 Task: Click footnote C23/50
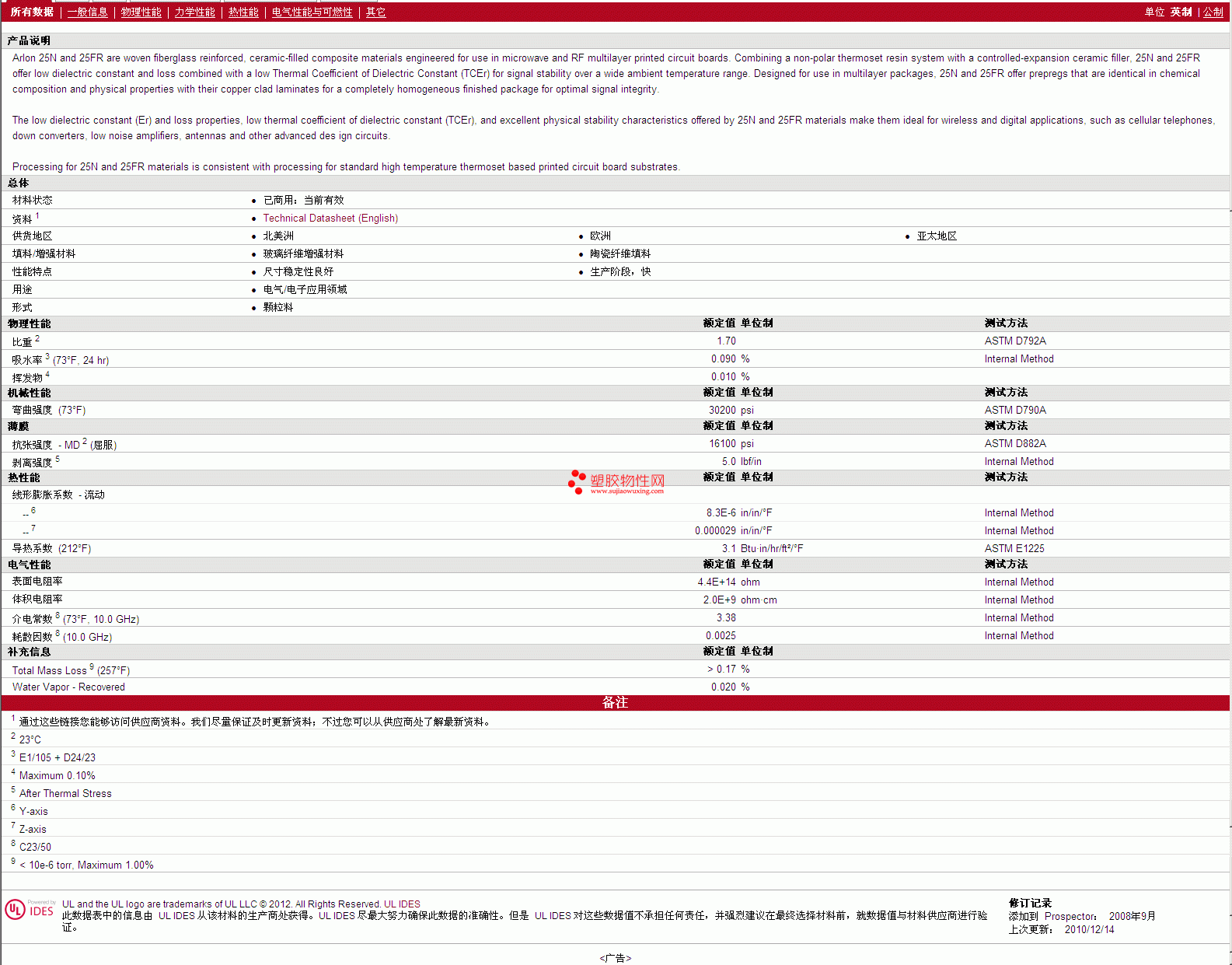point(35,848)
